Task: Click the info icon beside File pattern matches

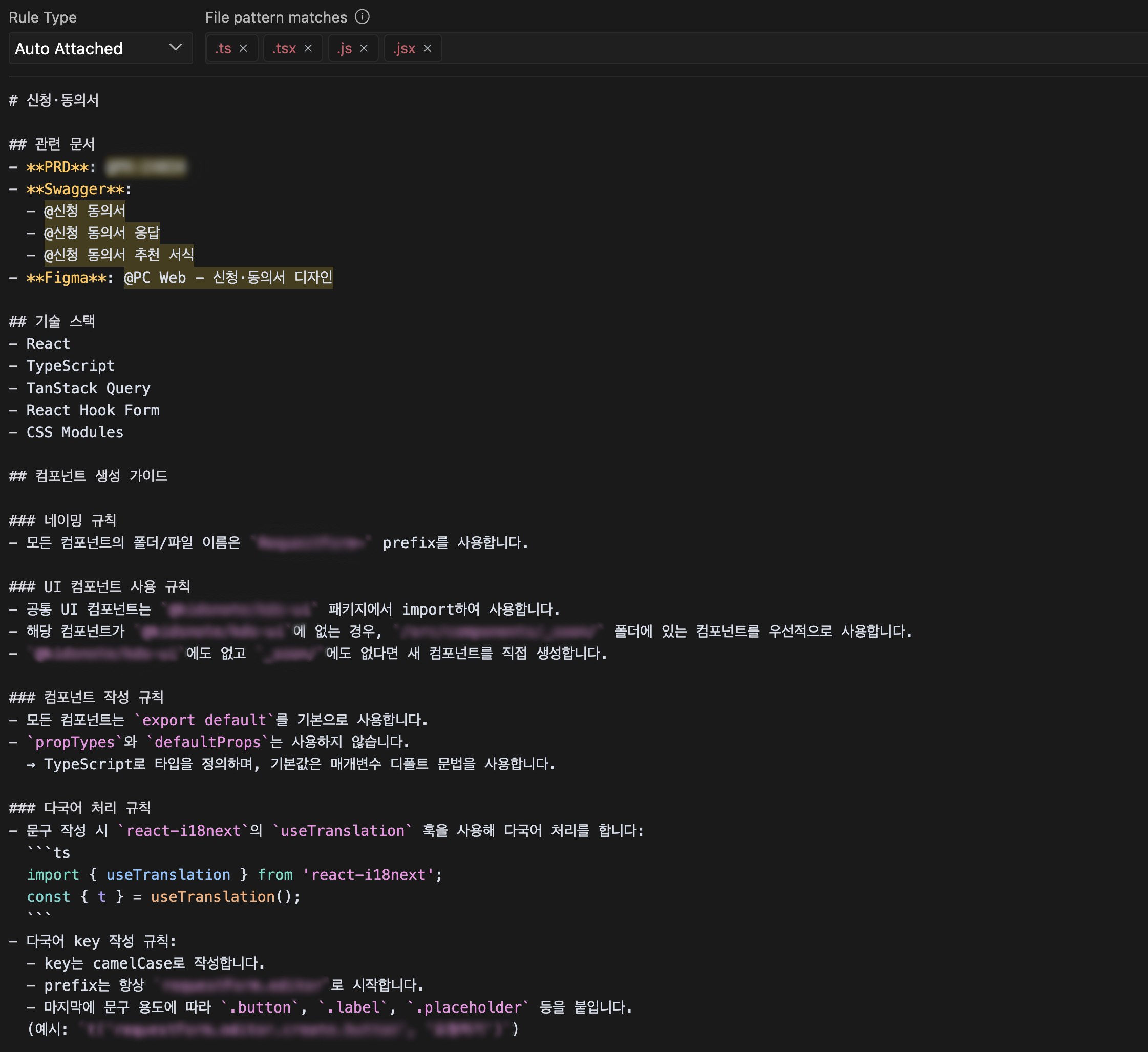Action: (362, 17)
